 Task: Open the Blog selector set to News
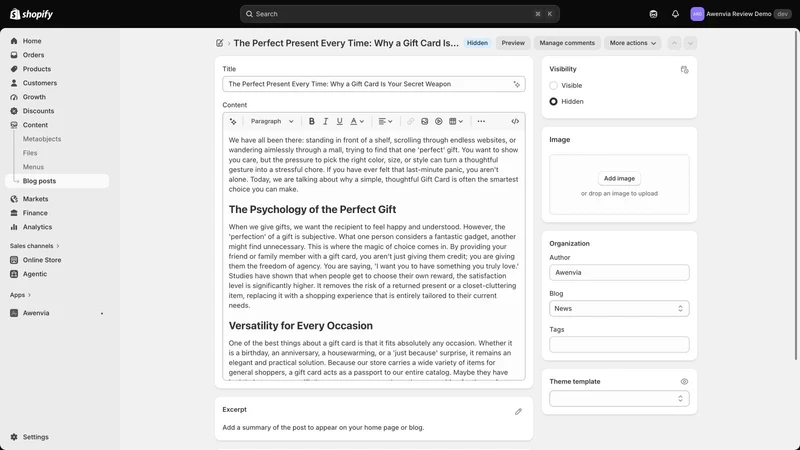pyautogui.click(x=619, y=309)
